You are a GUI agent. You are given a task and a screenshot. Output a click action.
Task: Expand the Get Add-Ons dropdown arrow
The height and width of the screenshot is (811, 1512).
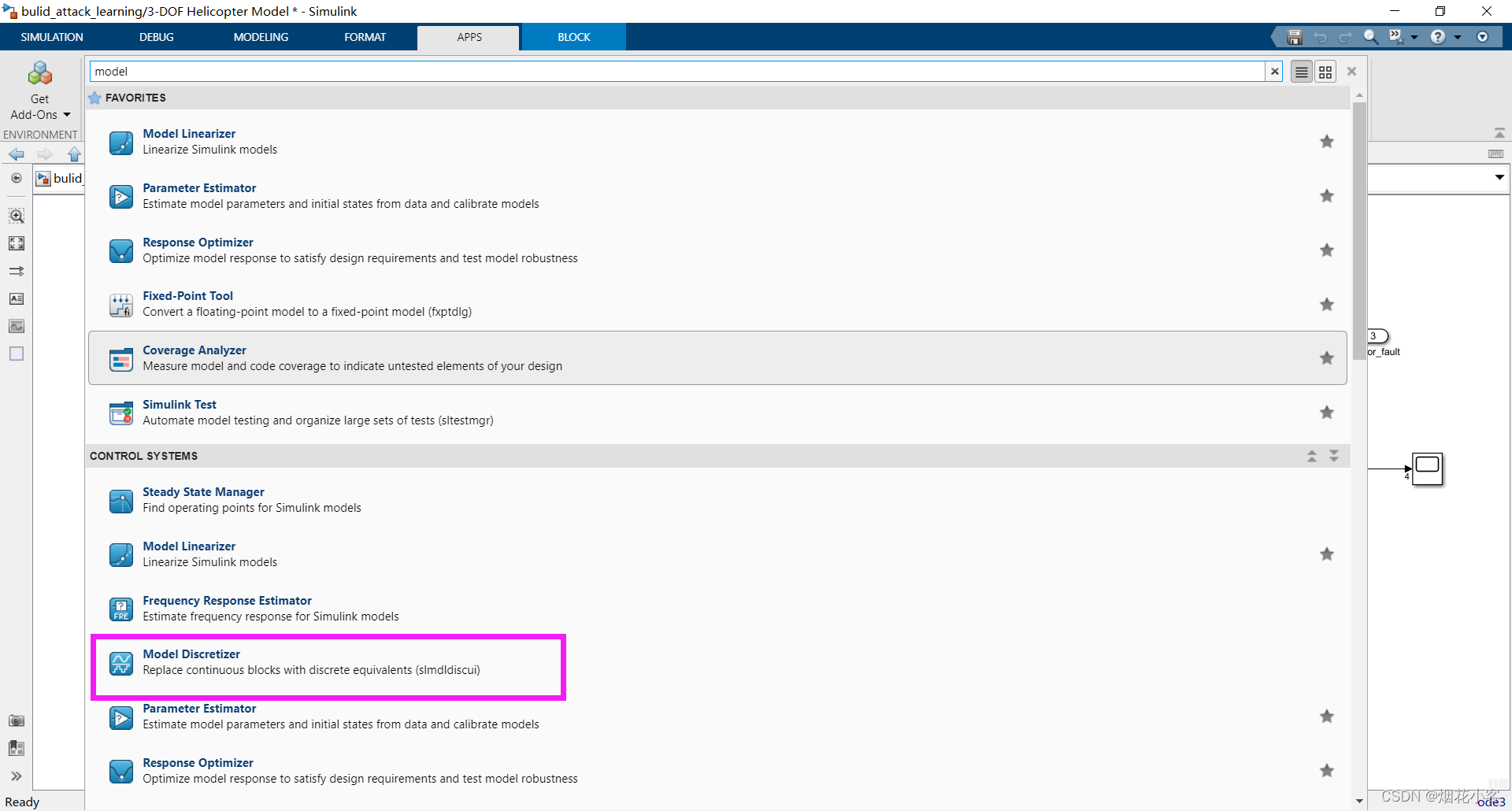[67, 115]
